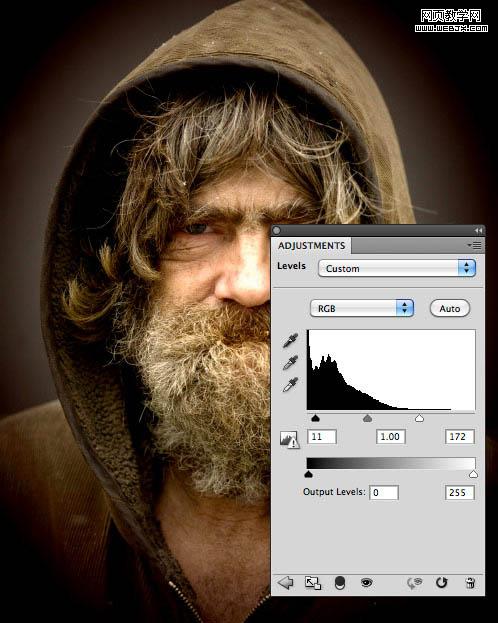Screen dimensions: 498x623
Task: Open the RGB channel dropdown
Action: [x=362, y=308]
